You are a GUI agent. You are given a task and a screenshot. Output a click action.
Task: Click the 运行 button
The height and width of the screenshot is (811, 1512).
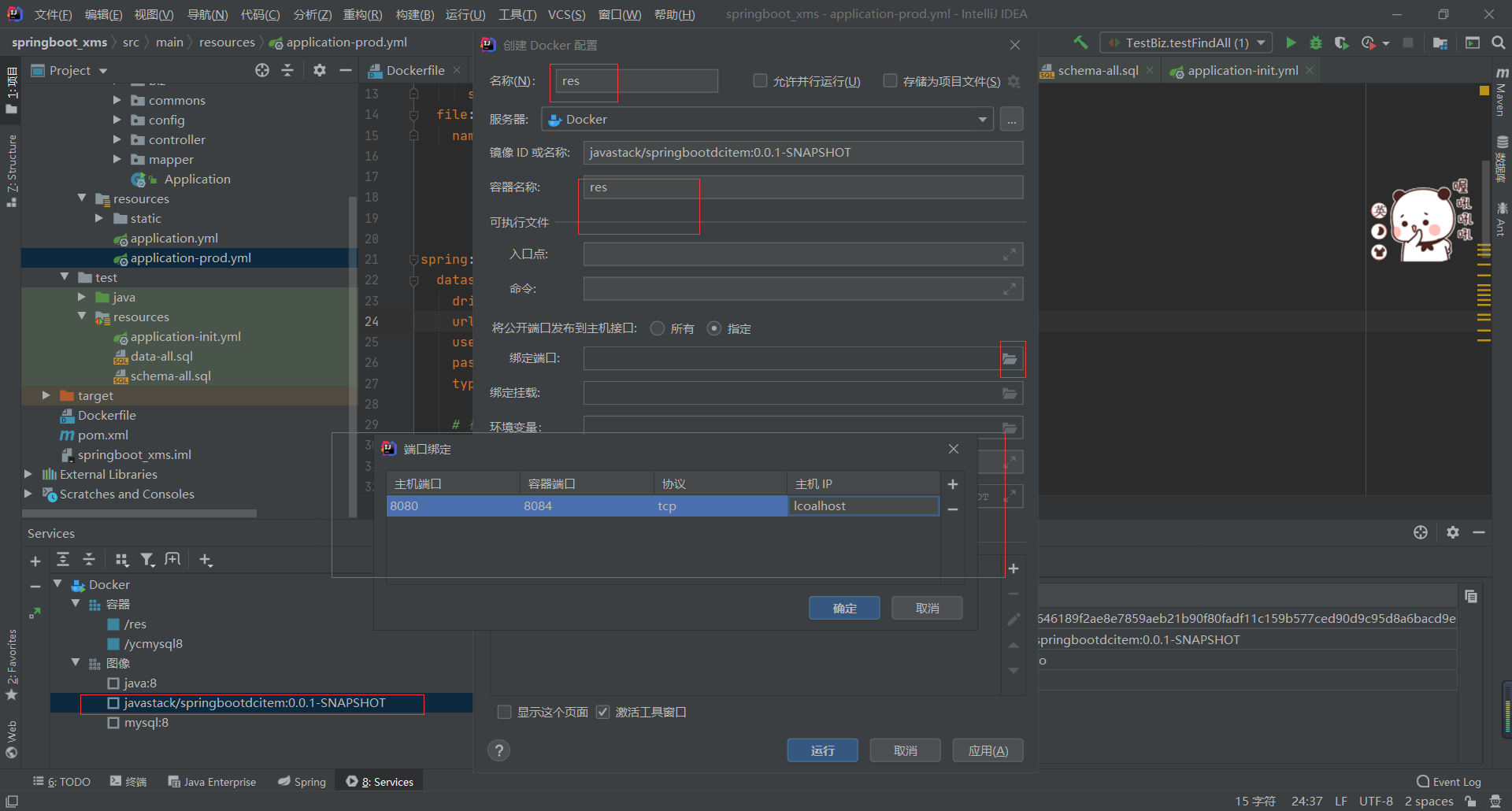822,750
